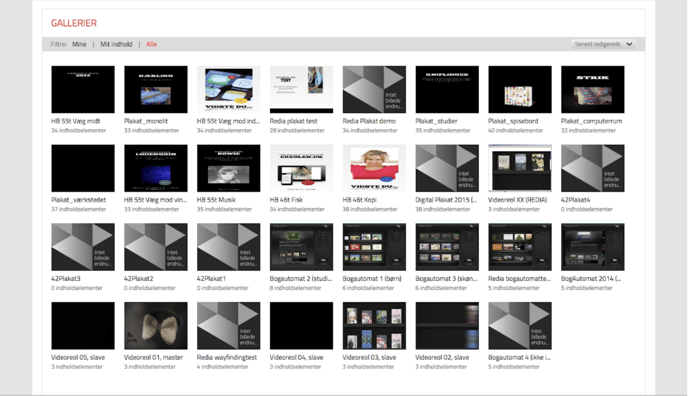Viewport: 688px width, 396px height.
Task: Click '4 indholdselementer' under Redia wayfindingtest
Action: click(x=223, y=367)
